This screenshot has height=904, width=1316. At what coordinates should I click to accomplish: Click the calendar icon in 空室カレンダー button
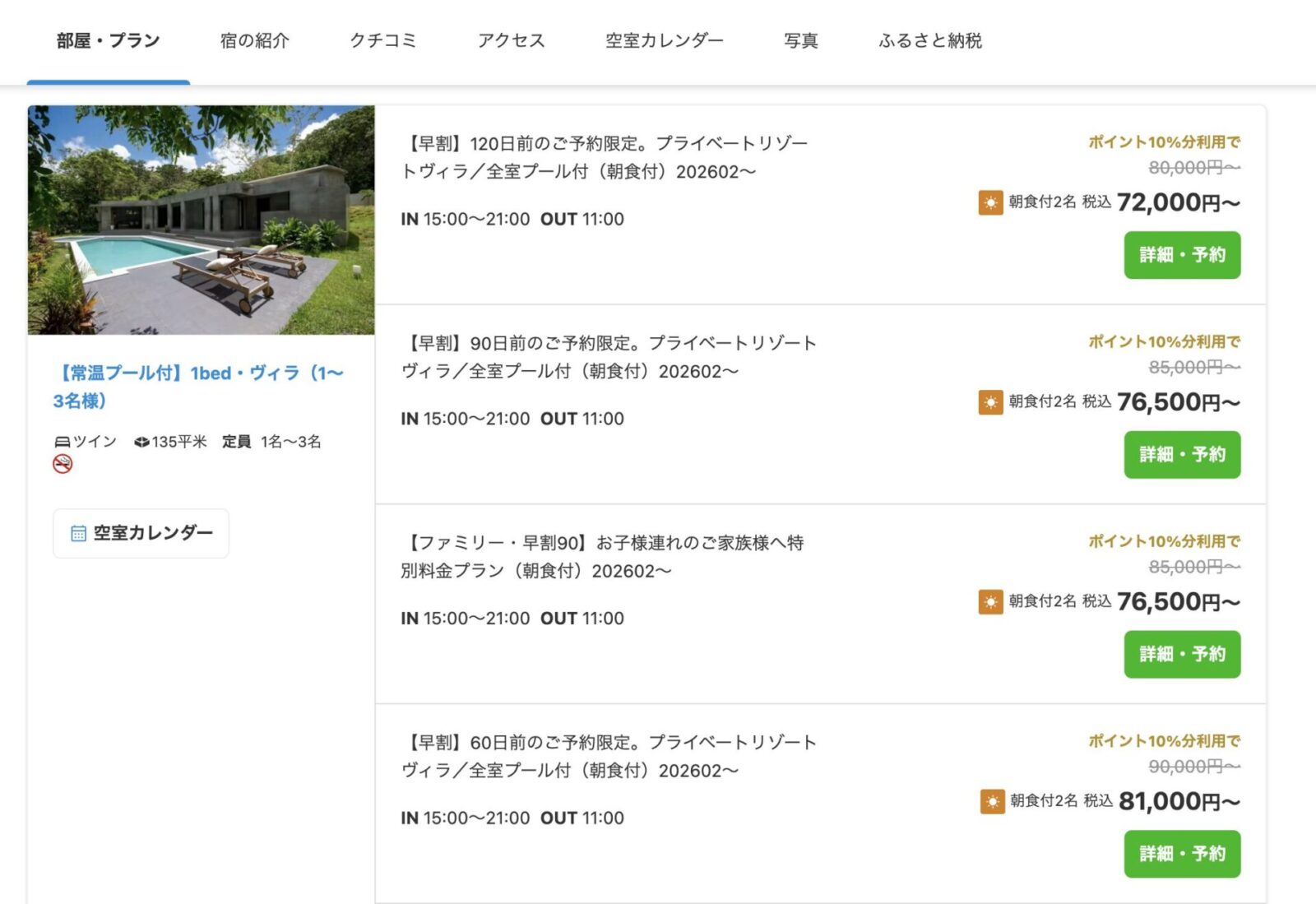pyautogui.click(x=78, y=533)
